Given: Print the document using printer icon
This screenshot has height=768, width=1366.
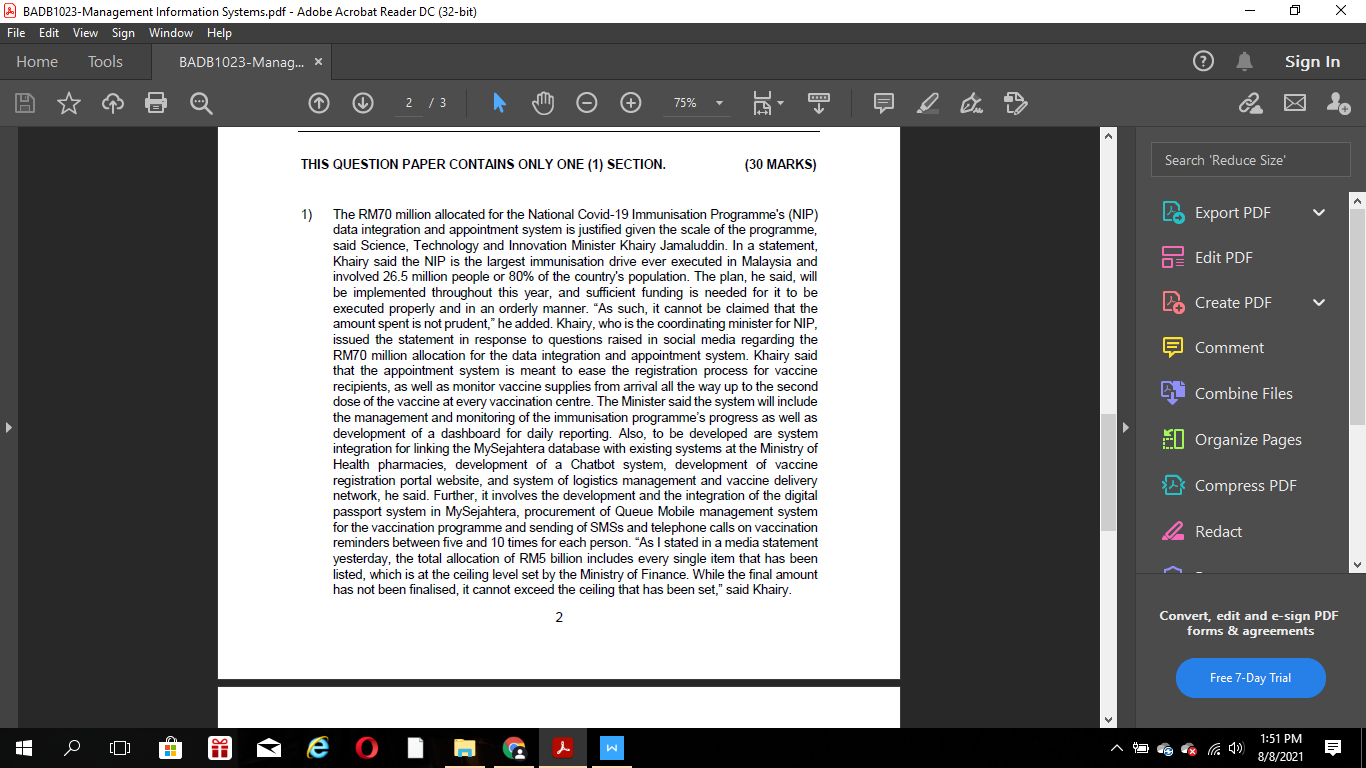Looking at the screenshot, I should click(x=156, y=103).
